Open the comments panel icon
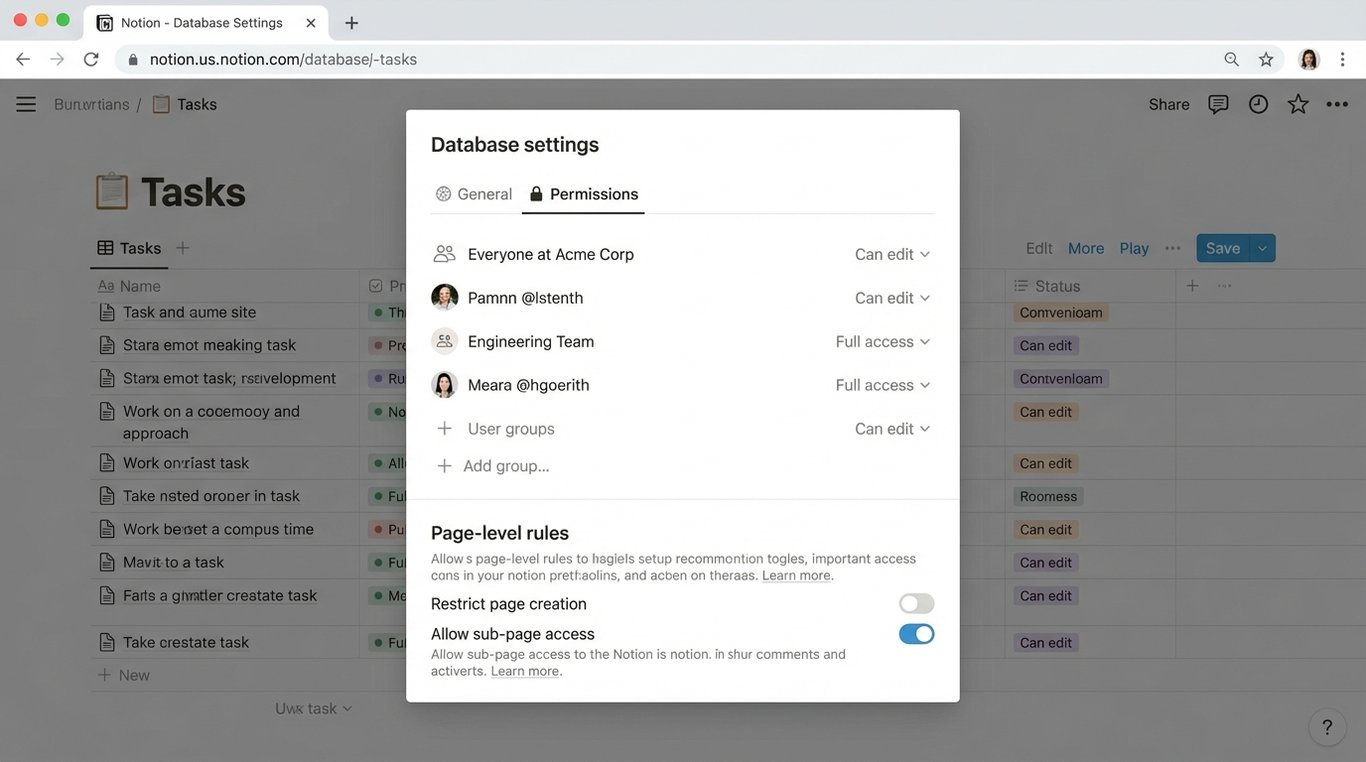Viewport: 1366px width, 762px height. 1218,104
